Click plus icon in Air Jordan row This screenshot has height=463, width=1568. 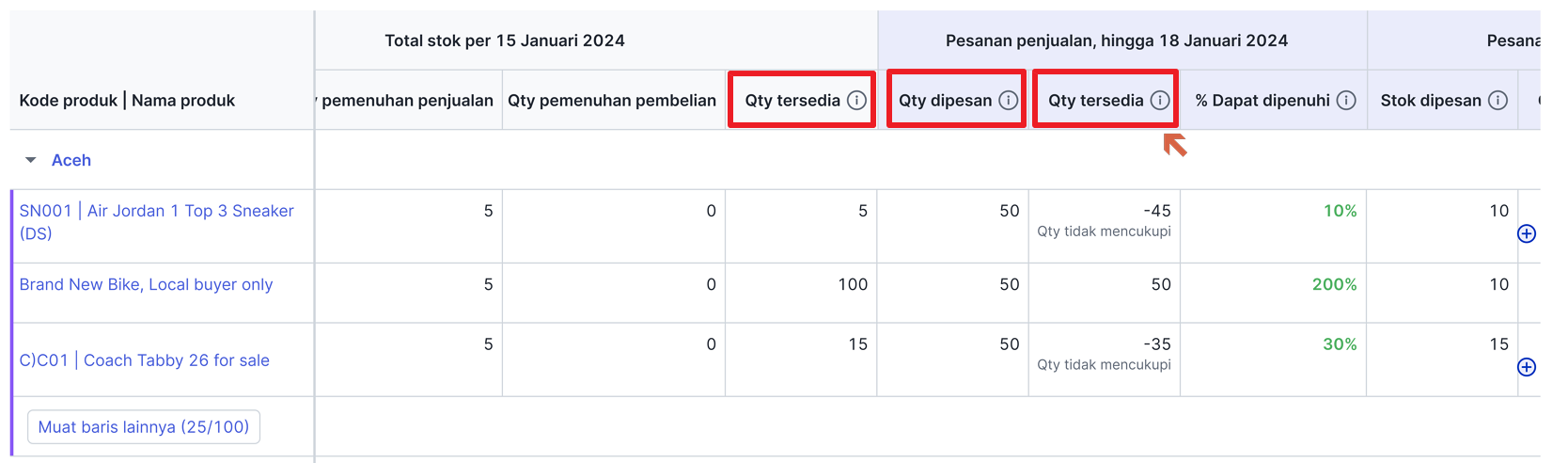tap(1527, 233)
